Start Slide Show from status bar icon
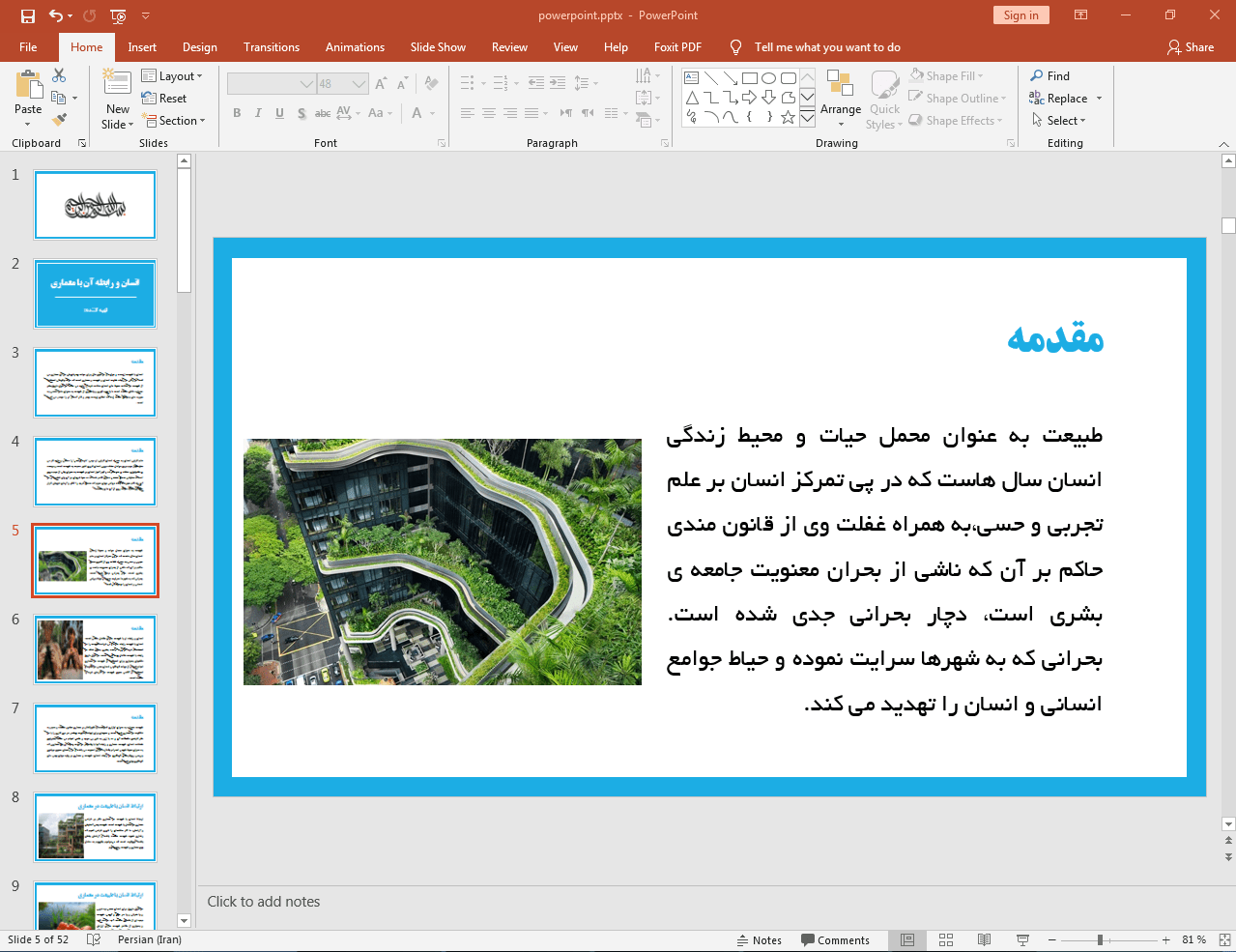 (1022, 939)
